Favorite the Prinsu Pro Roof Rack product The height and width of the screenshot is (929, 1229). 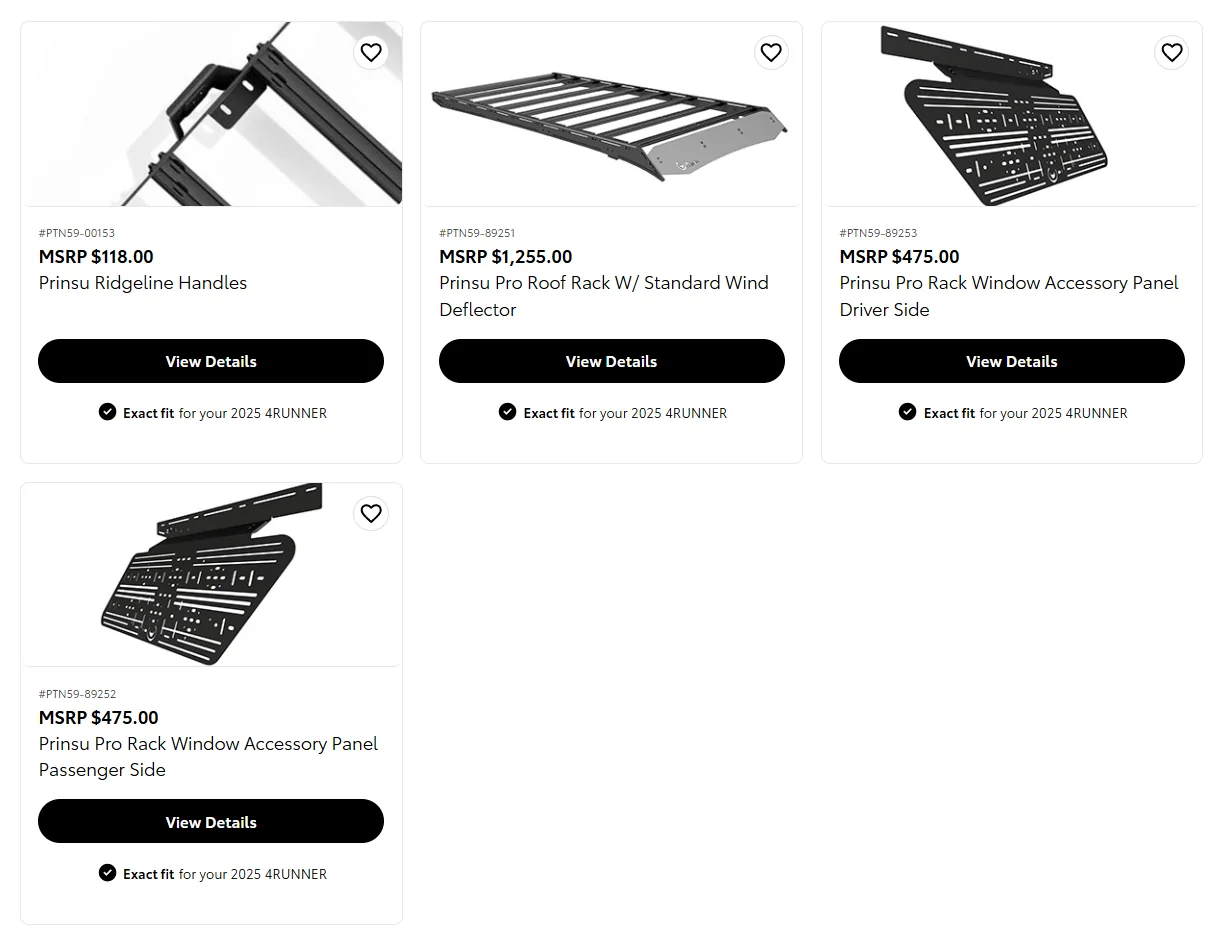pos(771,52)
